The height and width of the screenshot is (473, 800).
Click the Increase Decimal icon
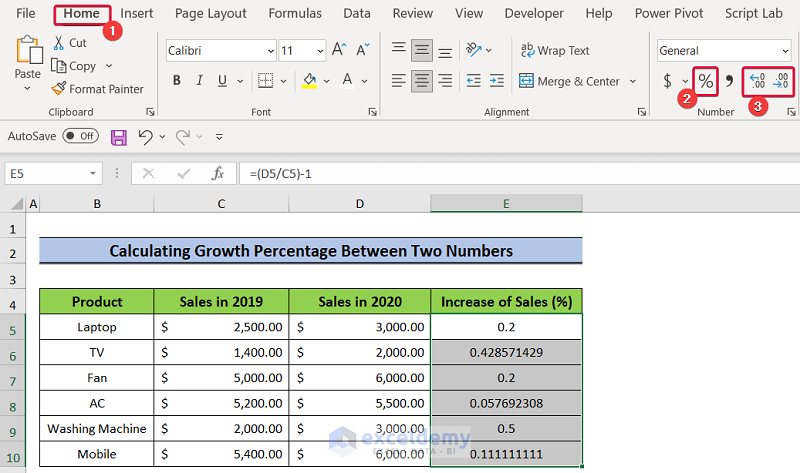coord(759,81)
